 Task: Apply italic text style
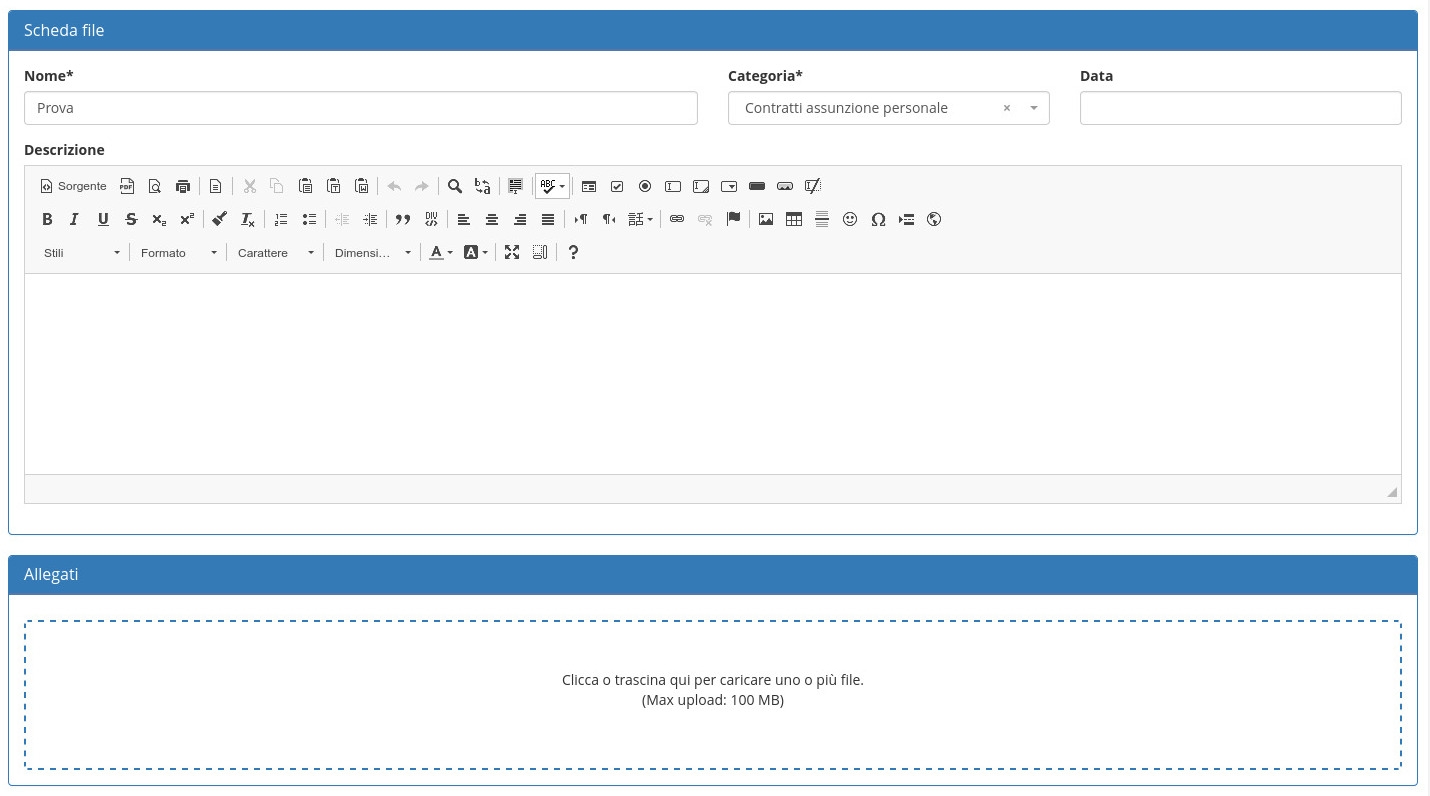click(74, 220)
